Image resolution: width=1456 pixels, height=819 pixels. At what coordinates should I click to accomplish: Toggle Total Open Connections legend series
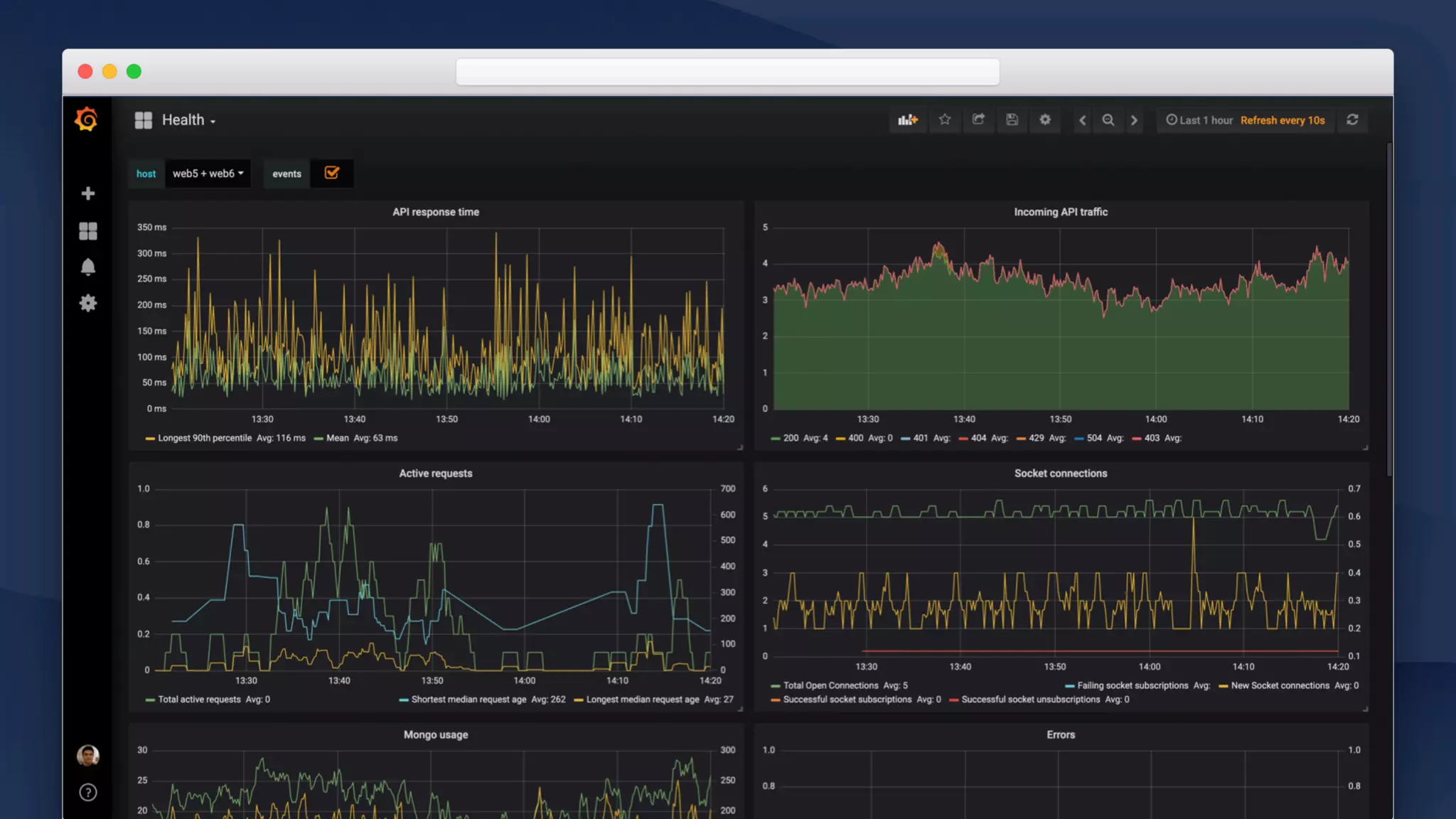tap(830, 685)
